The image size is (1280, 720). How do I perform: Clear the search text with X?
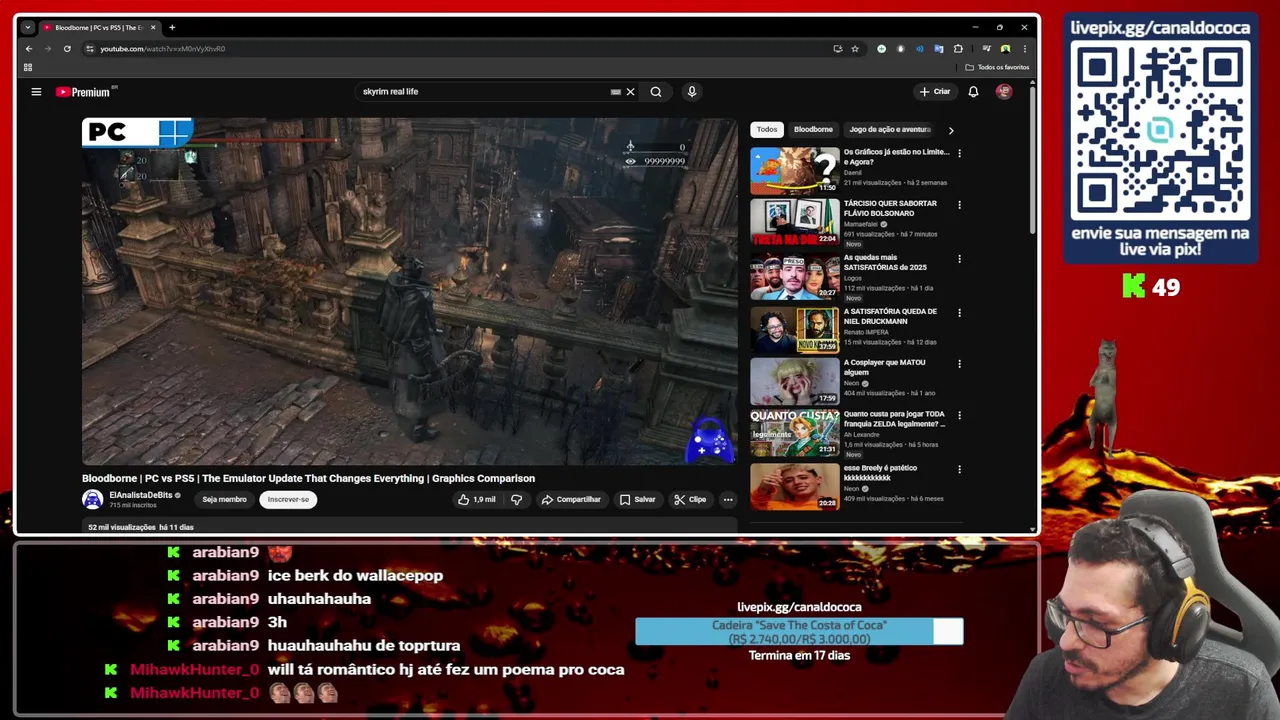pyautogui.click(x=630, y=92)
